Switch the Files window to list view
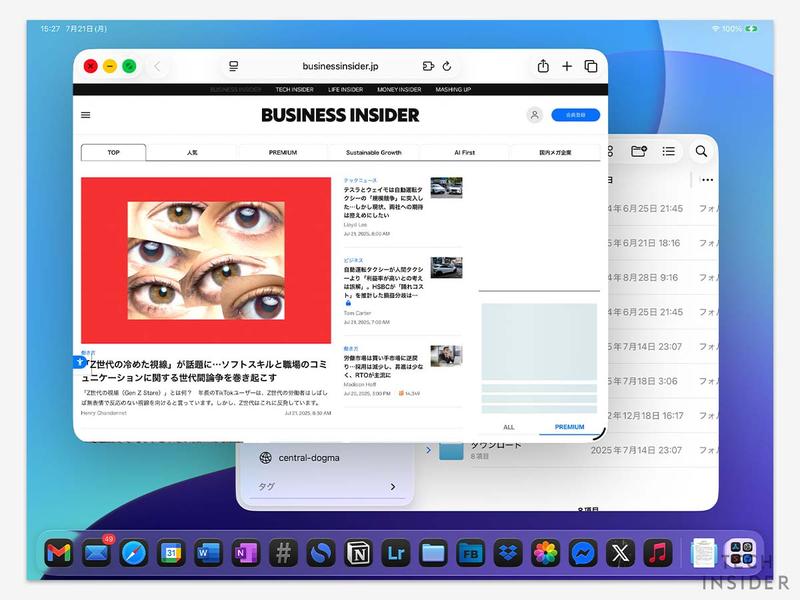The height and width of the screenshot is (600, 800). [x=668, y=151]
